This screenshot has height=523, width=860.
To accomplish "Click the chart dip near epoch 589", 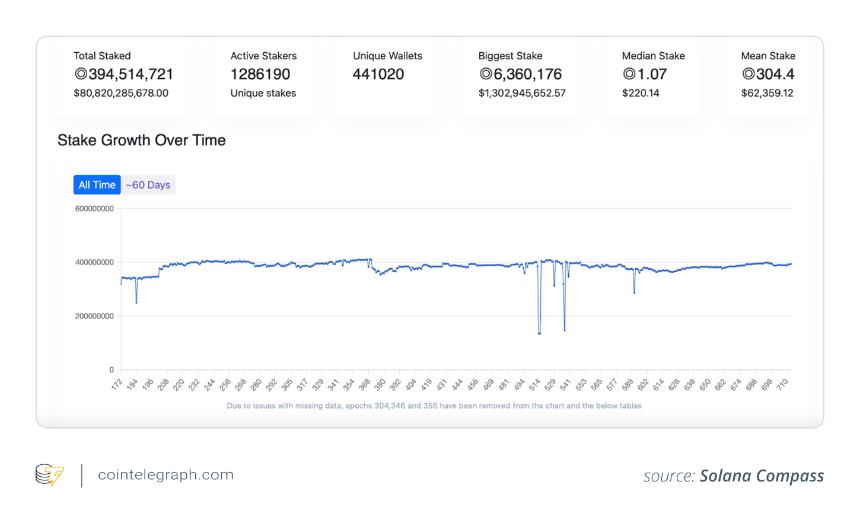I will coord(634,292).
